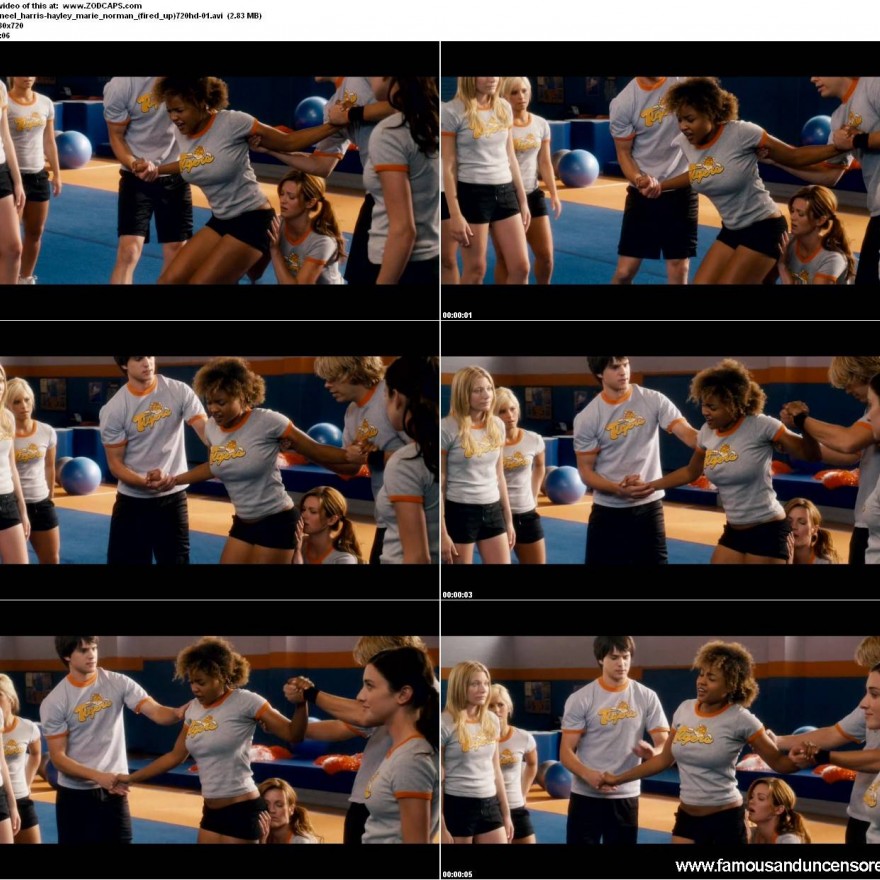Open the www.ZODCAPS.com link in header

coord(101,5)
